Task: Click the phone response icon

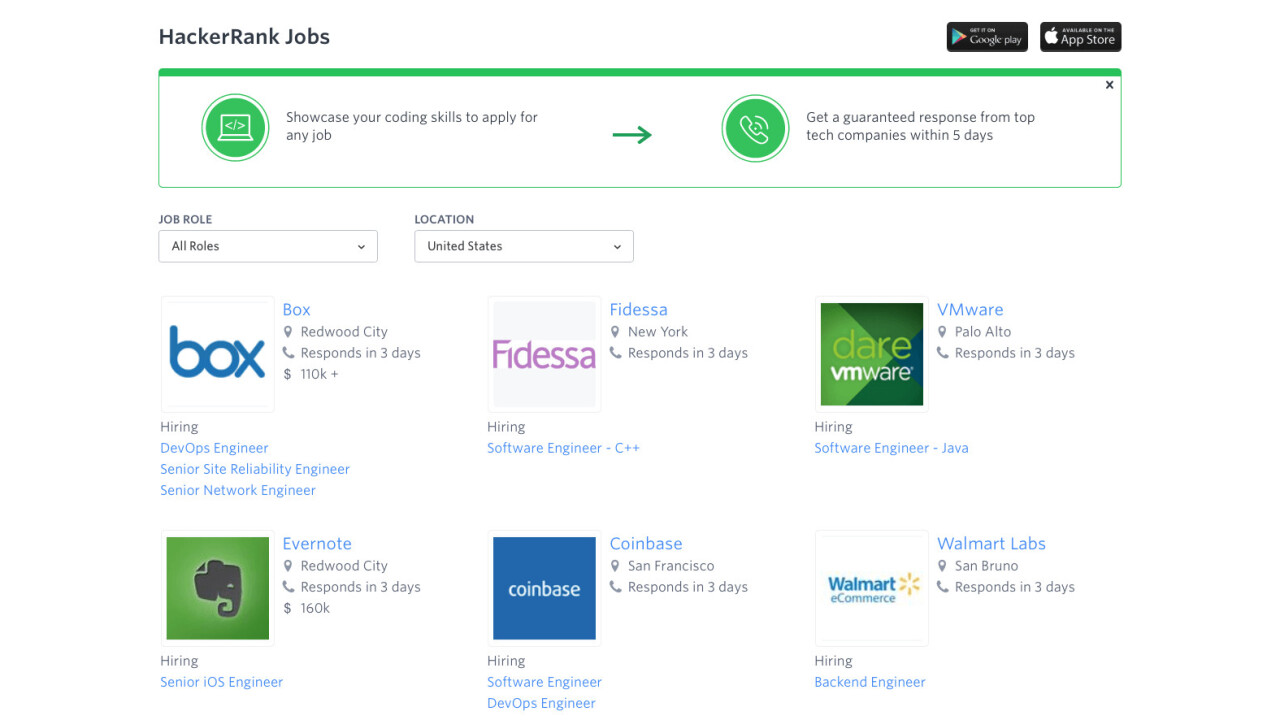Action: 755,128
